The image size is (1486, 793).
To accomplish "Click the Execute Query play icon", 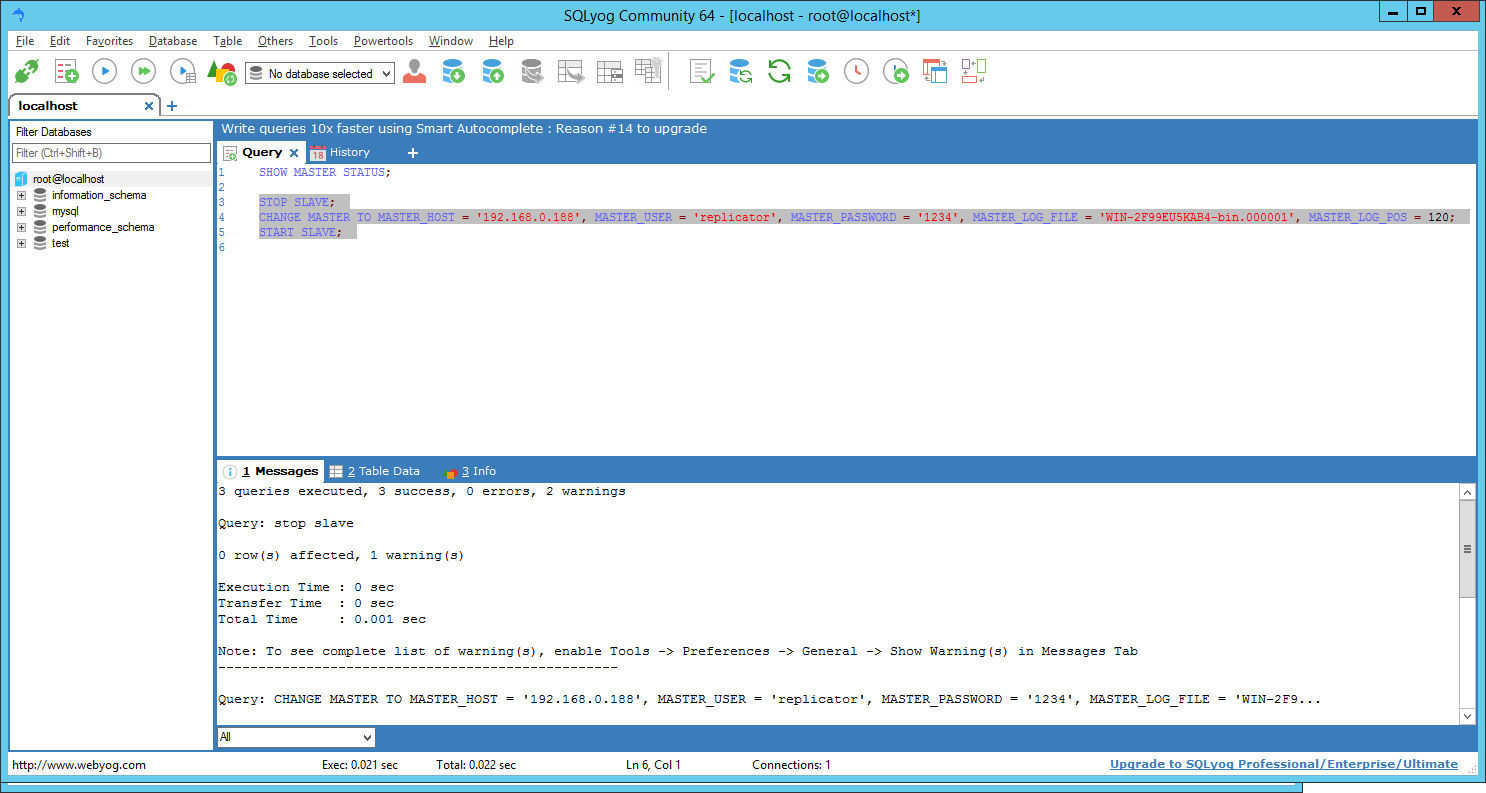I will point(105,72).
